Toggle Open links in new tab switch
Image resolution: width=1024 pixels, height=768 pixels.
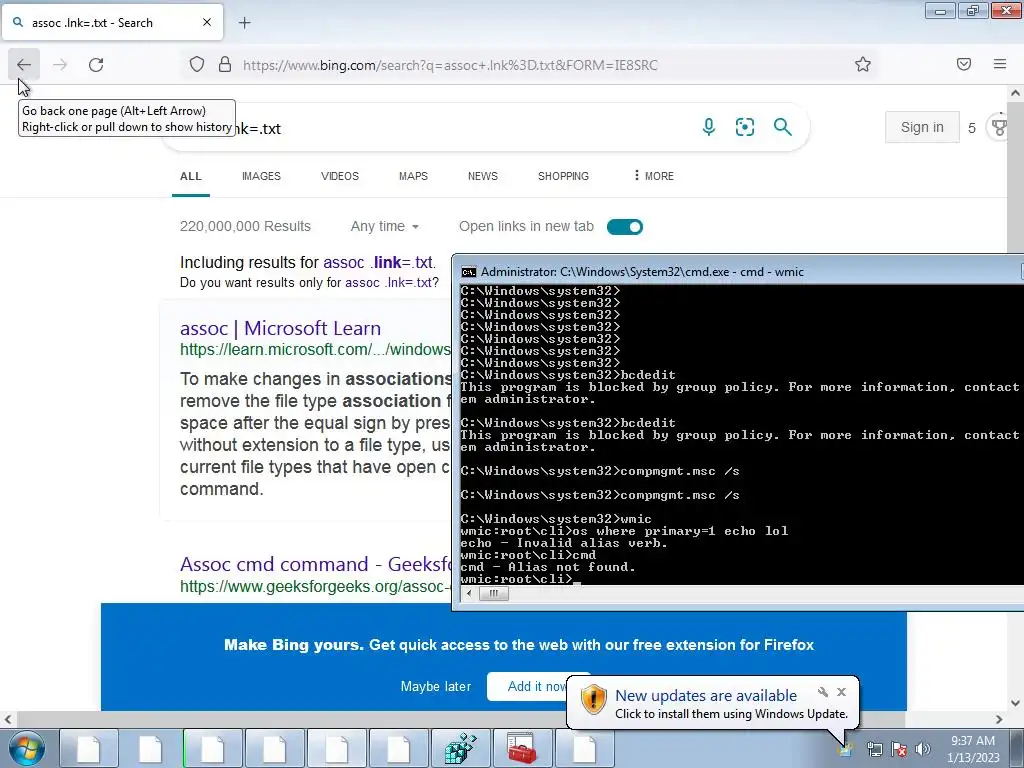point(625,227)
